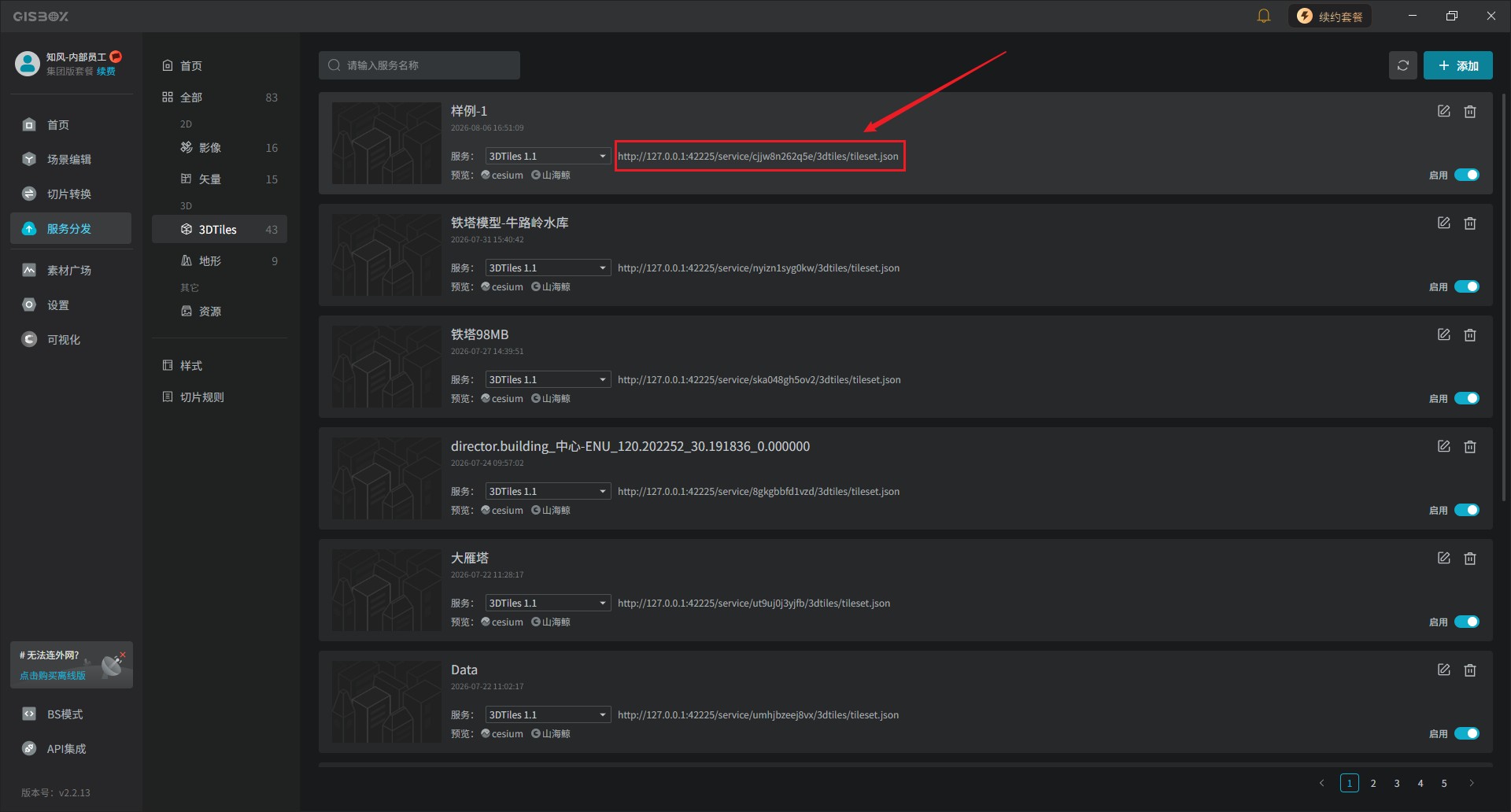This screenshot has height=812, width=1511.
Task: Click the 添加 button
Action: [x=1458, y=65]
